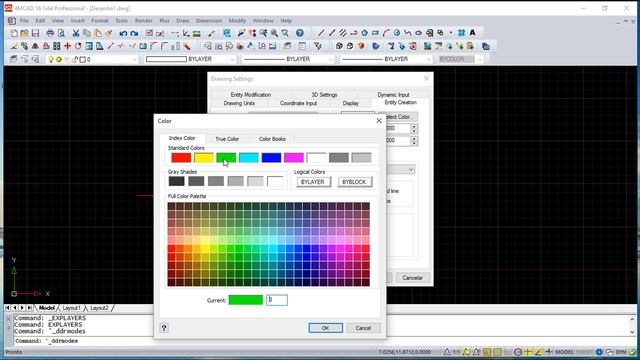Toggle the MODEL status bar button
Image resolution: width=640 pixels, height=360 pixels.
tap(564, 352)
